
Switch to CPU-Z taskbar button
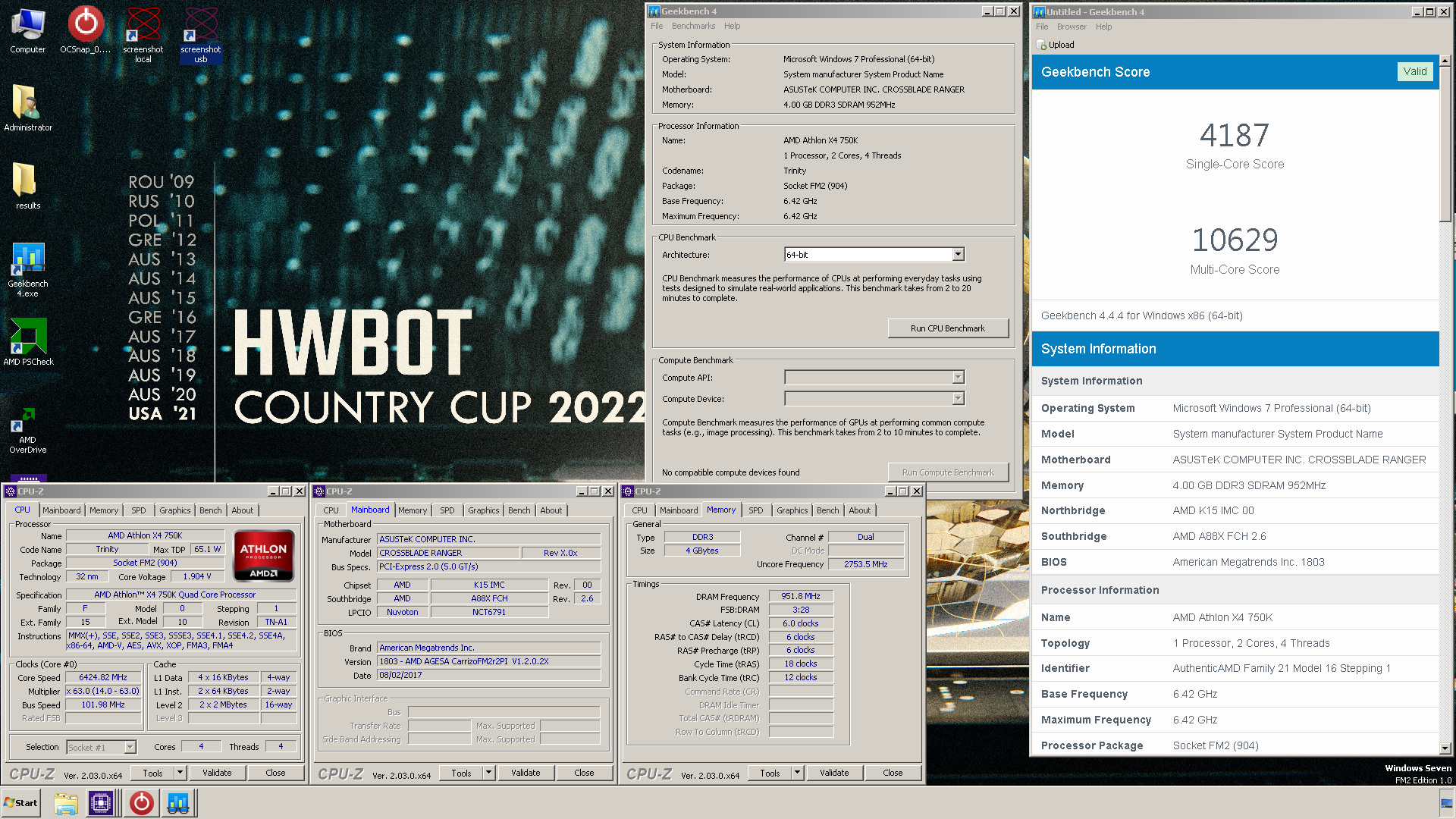click(101, 803)
